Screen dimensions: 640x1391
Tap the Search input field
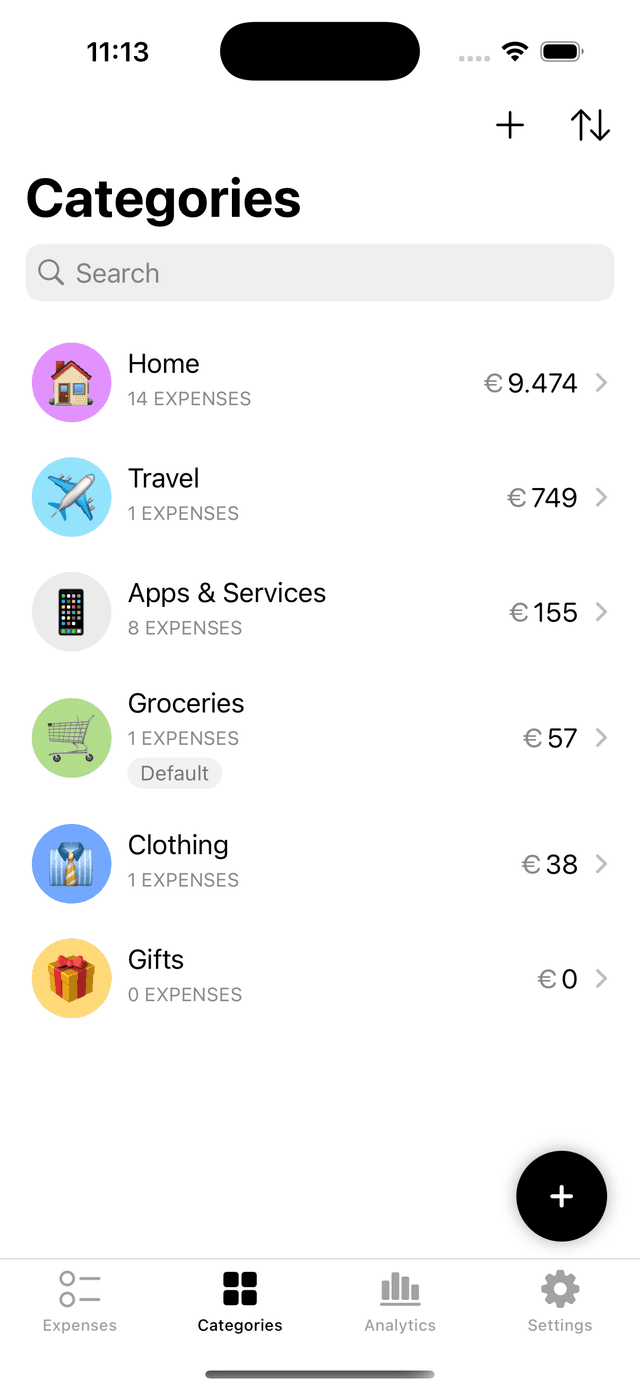click(320, 272)
